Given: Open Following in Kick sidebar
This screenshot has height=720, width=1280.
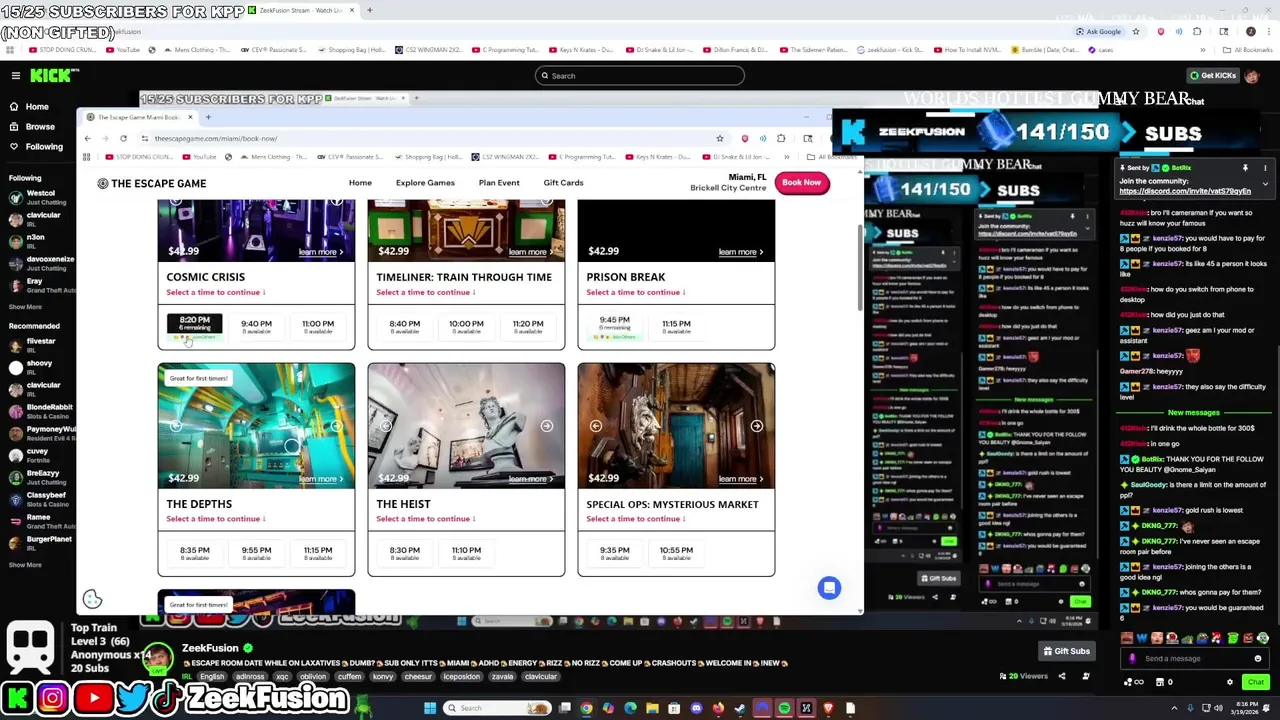Looking at the screenshot, I should (x=43, y=147).
